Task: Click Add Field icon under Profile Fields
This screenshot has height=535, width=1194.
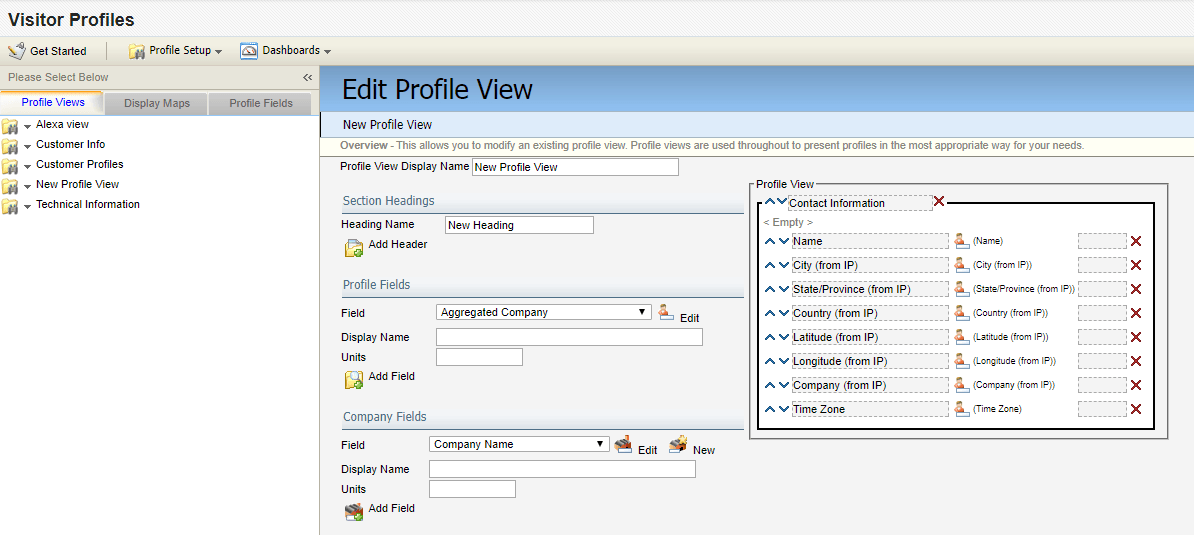Action: click(x=354, y=380)
